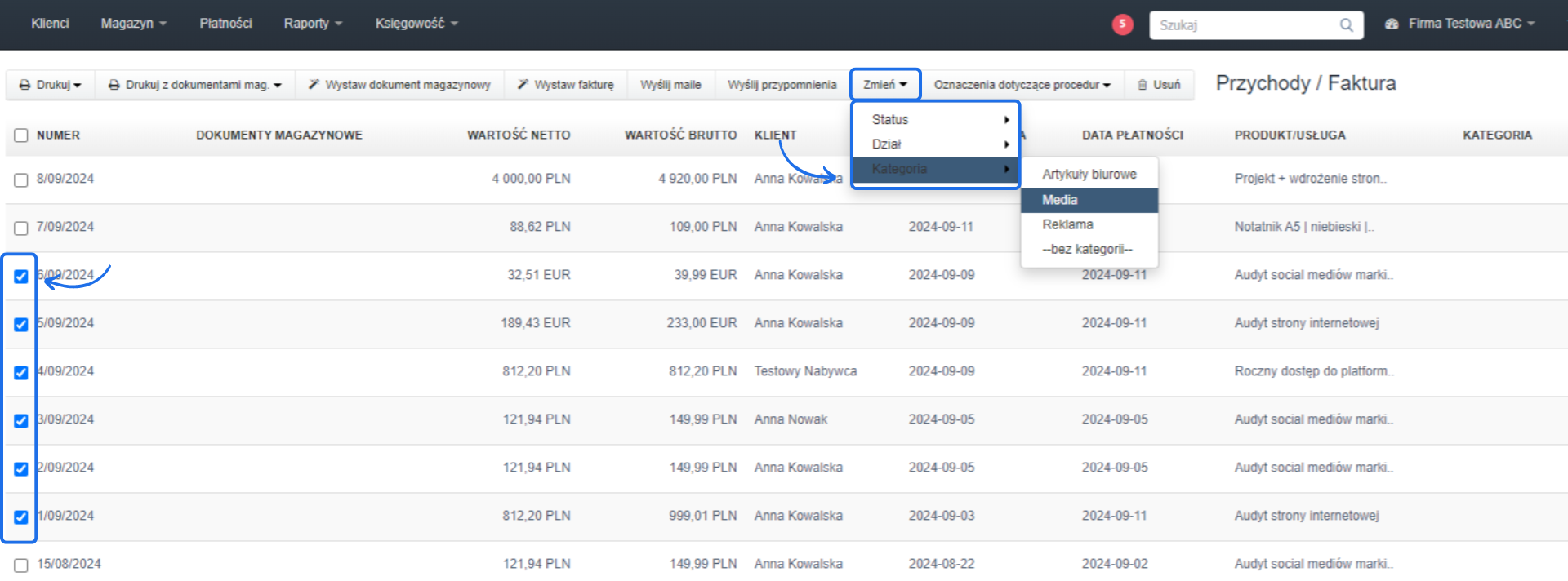
Task: Open the Raporty dropdown menu
Action: pos(313,24)
